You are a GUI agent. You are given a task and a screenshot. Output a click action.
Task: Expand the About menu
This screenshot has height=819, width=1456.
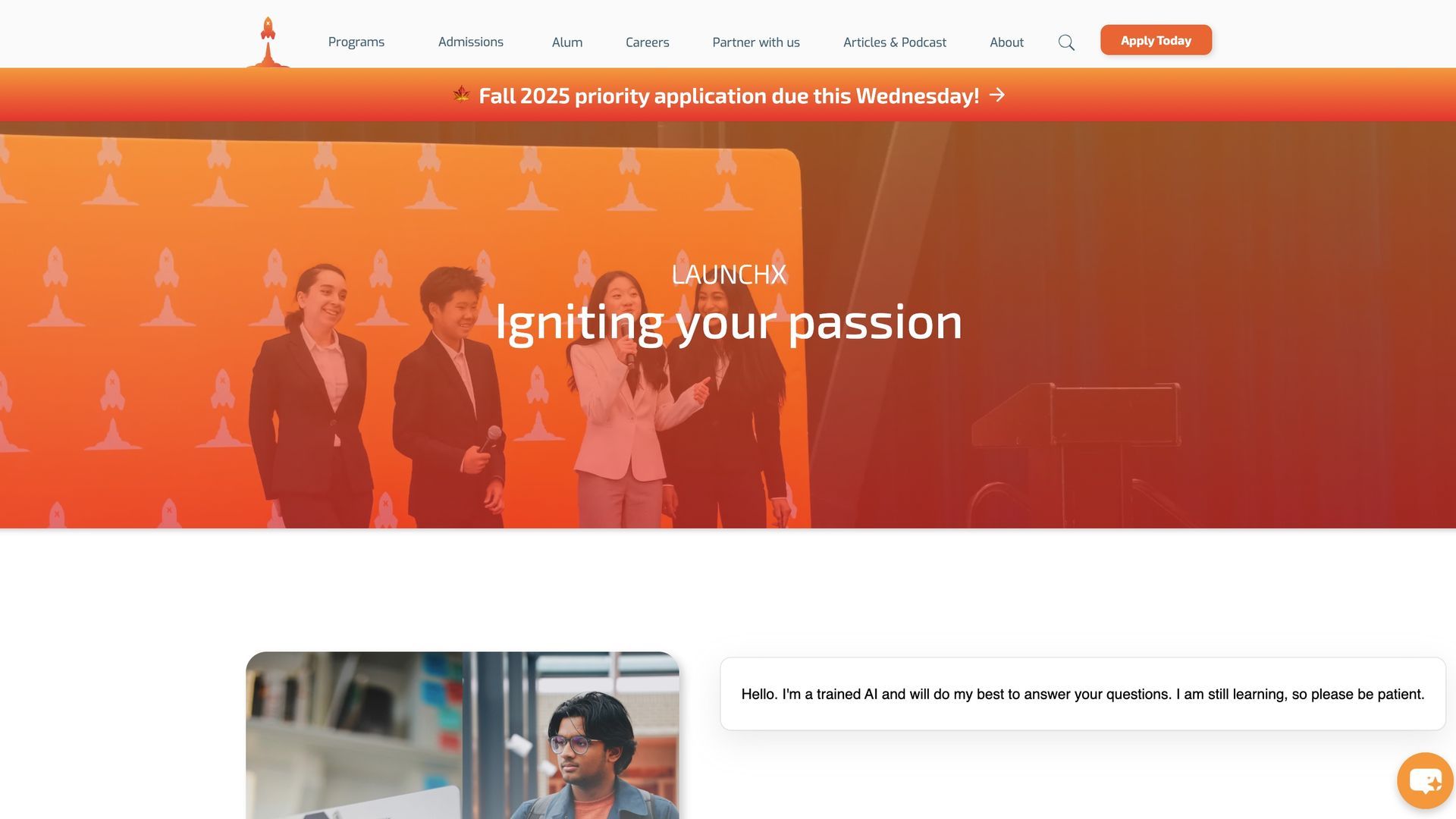pyautogui.click(x=1006, y=42)
